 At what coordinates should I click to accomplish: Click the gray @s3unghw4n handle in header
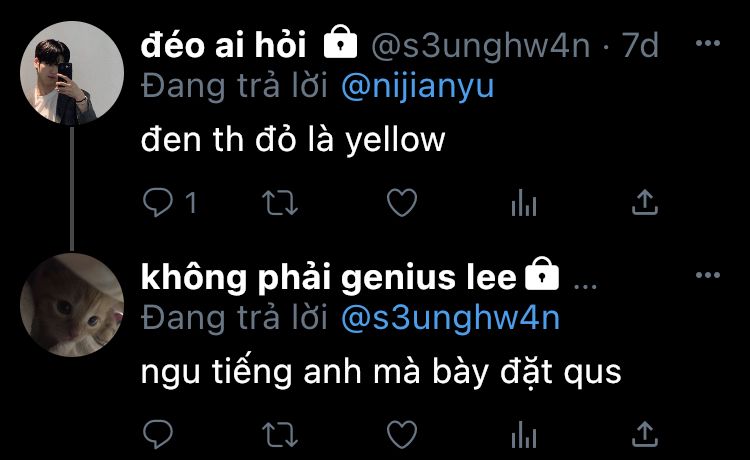[x=480, y=46]
